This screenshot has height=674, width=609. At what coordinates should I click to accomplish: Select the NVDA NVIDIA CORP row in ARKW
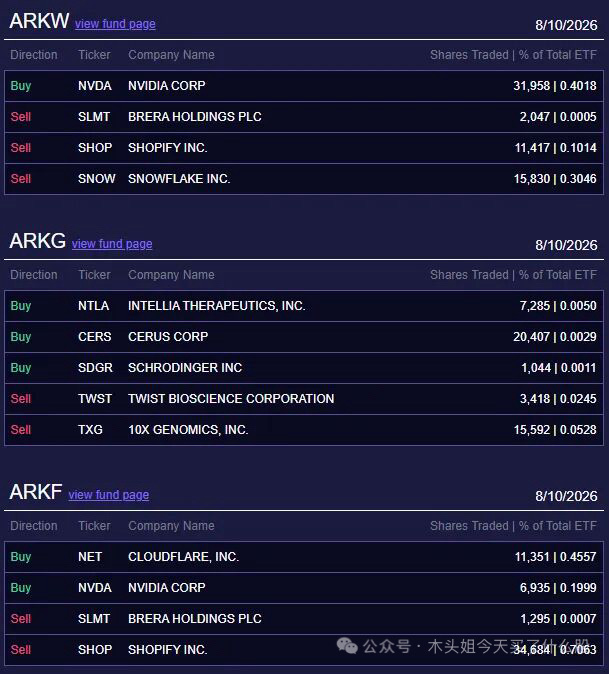tap(304, 86)
